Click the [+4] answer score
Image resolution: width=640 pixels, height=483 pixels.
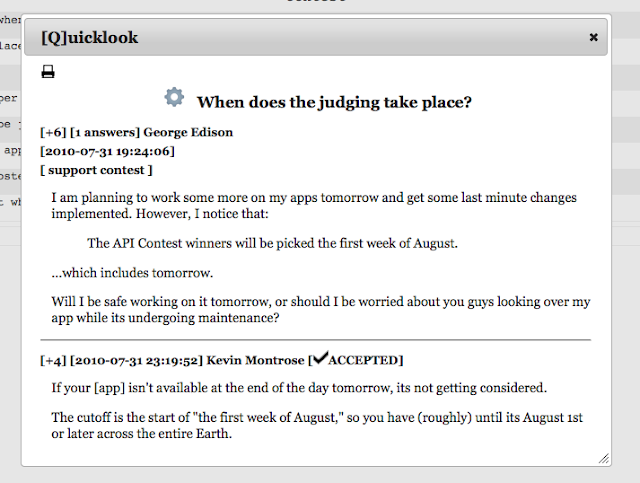pyautogui.click(x=53, y=360)
